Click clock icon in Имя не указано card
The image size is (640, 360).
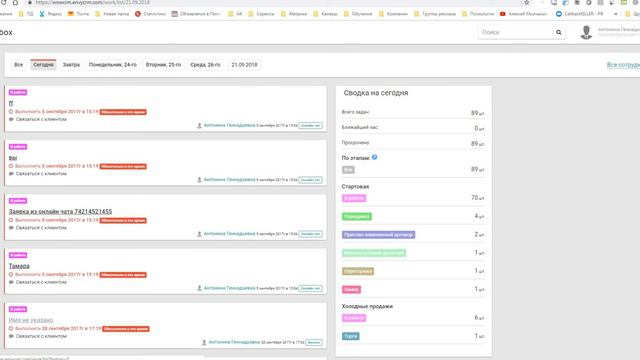tap(11, 328)
